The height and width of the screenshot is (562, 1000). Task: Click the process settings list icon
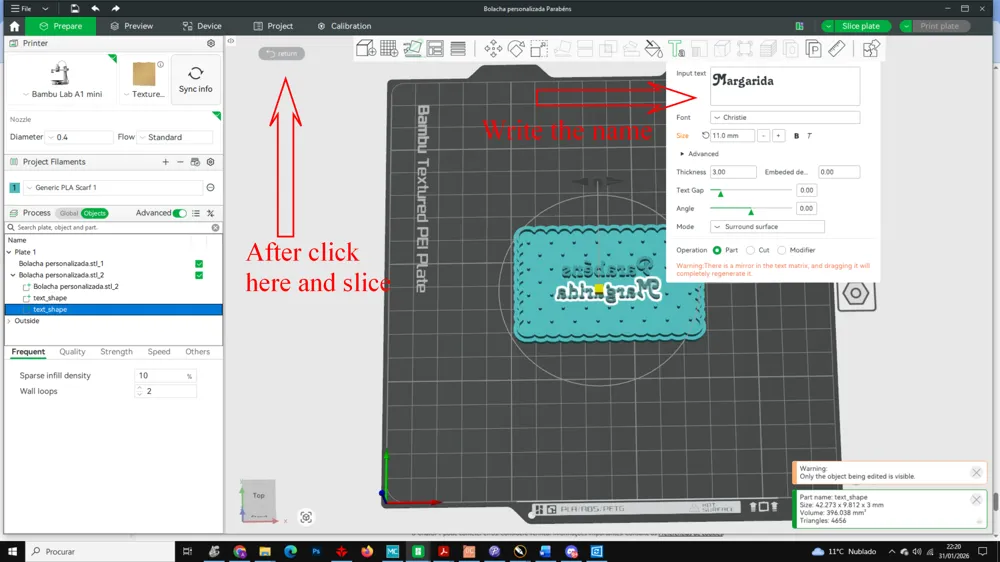click(196, 213)
